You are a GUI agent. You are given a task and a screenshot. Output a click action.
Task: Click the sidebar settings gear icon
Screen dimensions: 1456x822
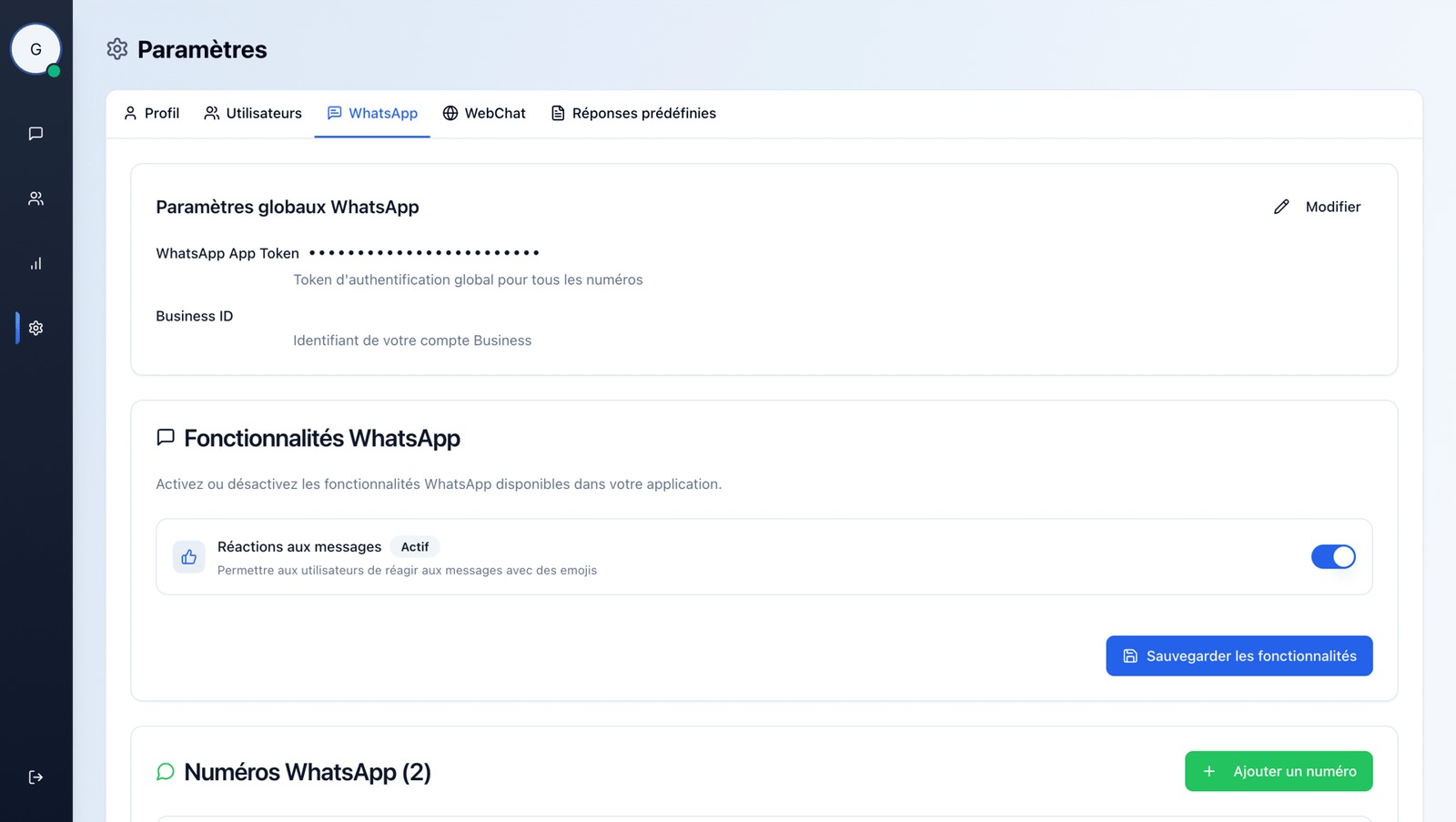(35, 328)
